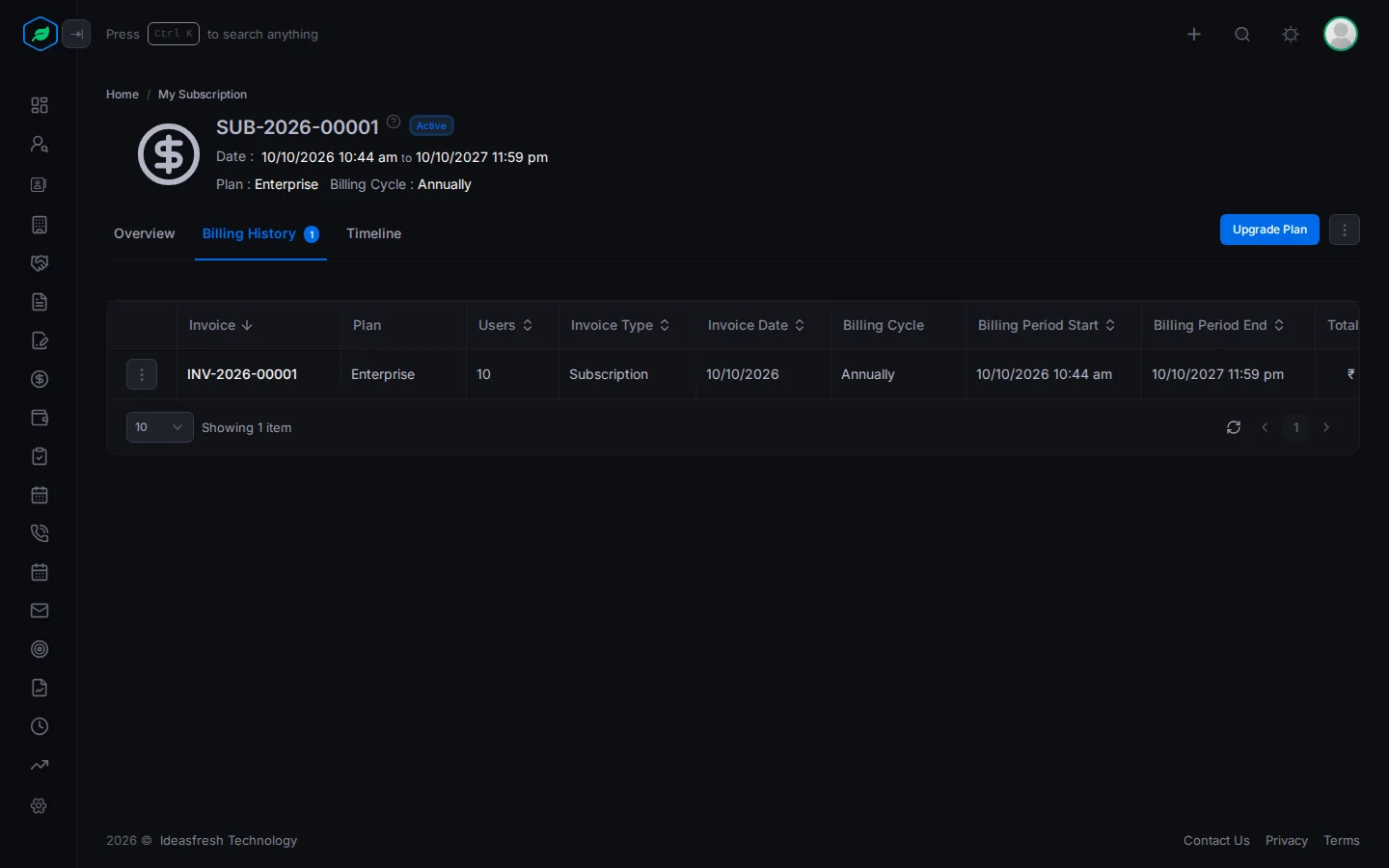Toggle the sidebar expand arrow button

pos(76,34)
